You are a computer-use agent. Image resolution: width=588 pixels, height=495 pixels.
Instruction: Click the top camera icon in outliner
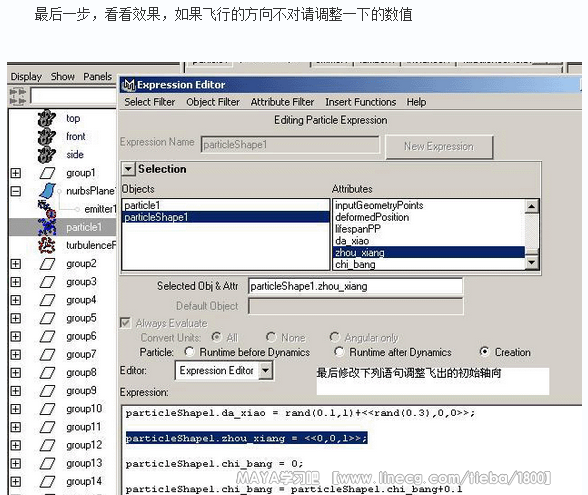tap(46, 118)
